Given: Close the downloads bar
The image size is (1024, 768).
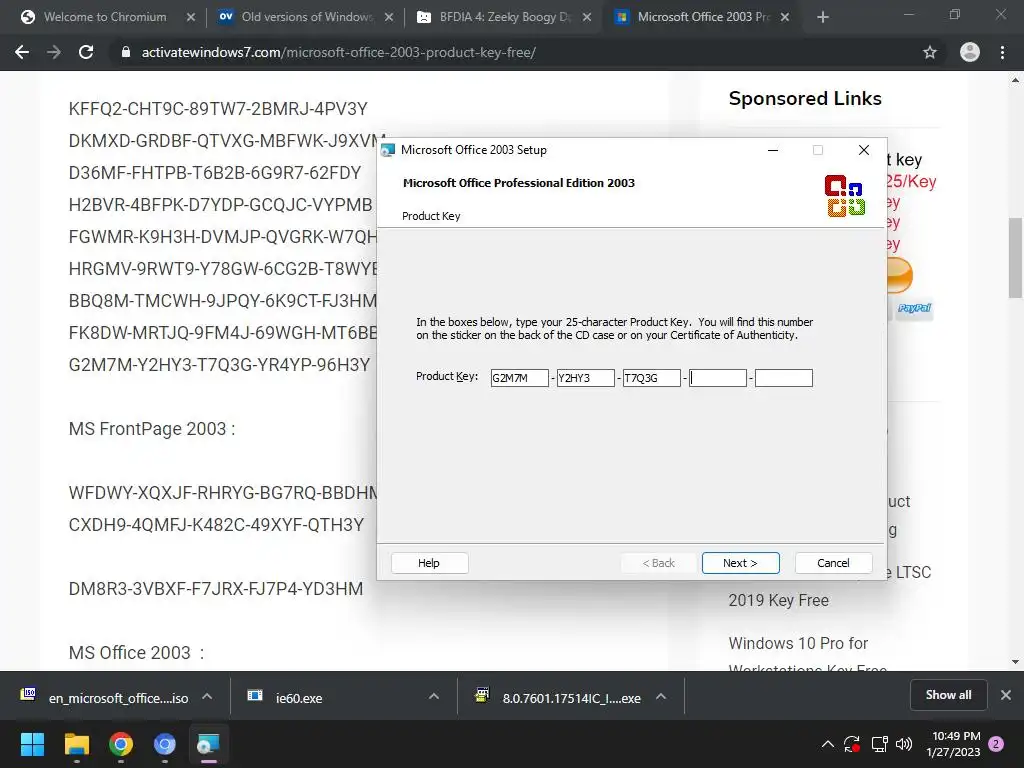Looking at the screenshot, I should click(1006, 695).
